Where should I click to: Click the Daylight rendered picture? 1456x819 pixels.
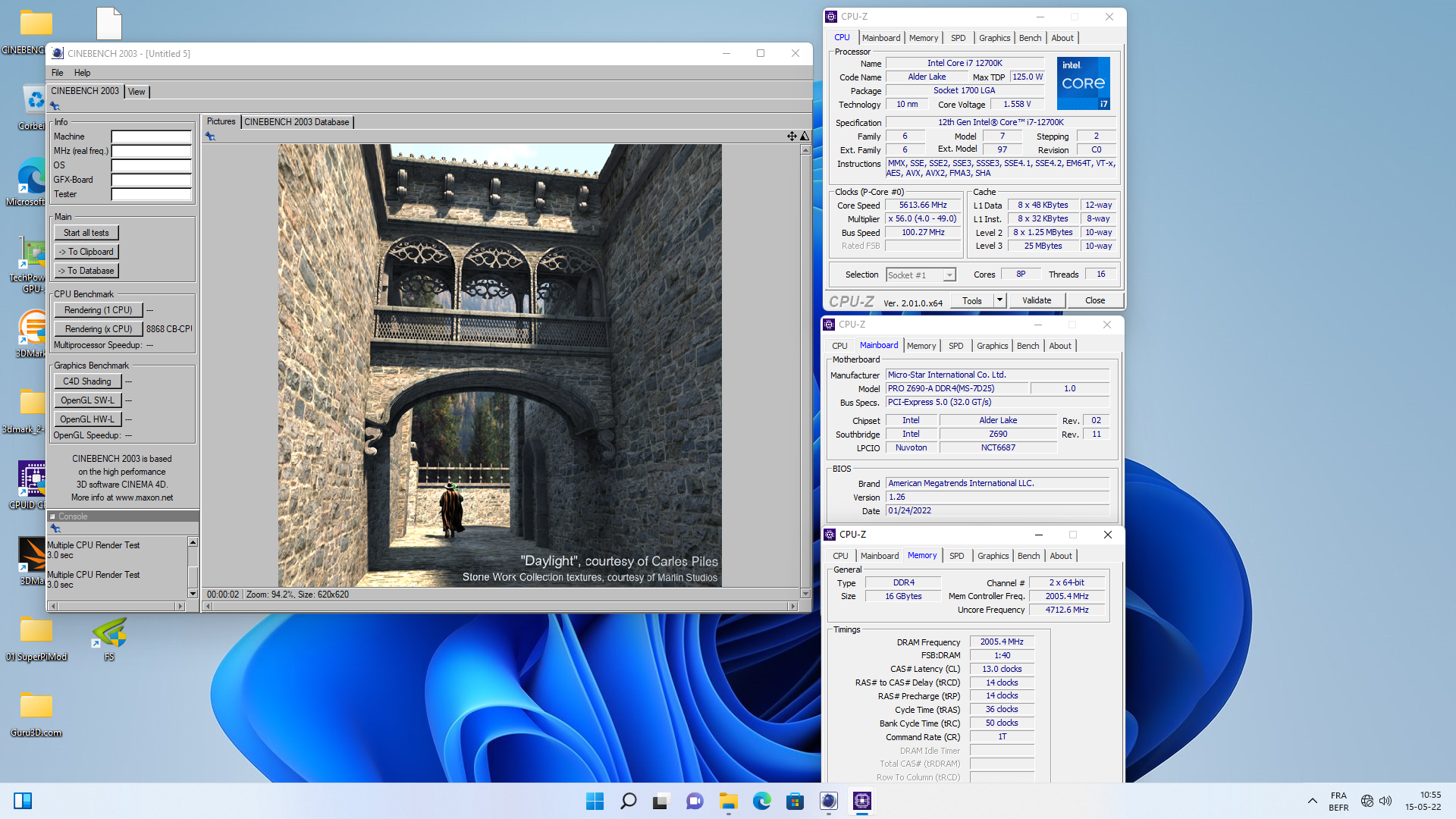pyautogui.click(x=500, y=365)
